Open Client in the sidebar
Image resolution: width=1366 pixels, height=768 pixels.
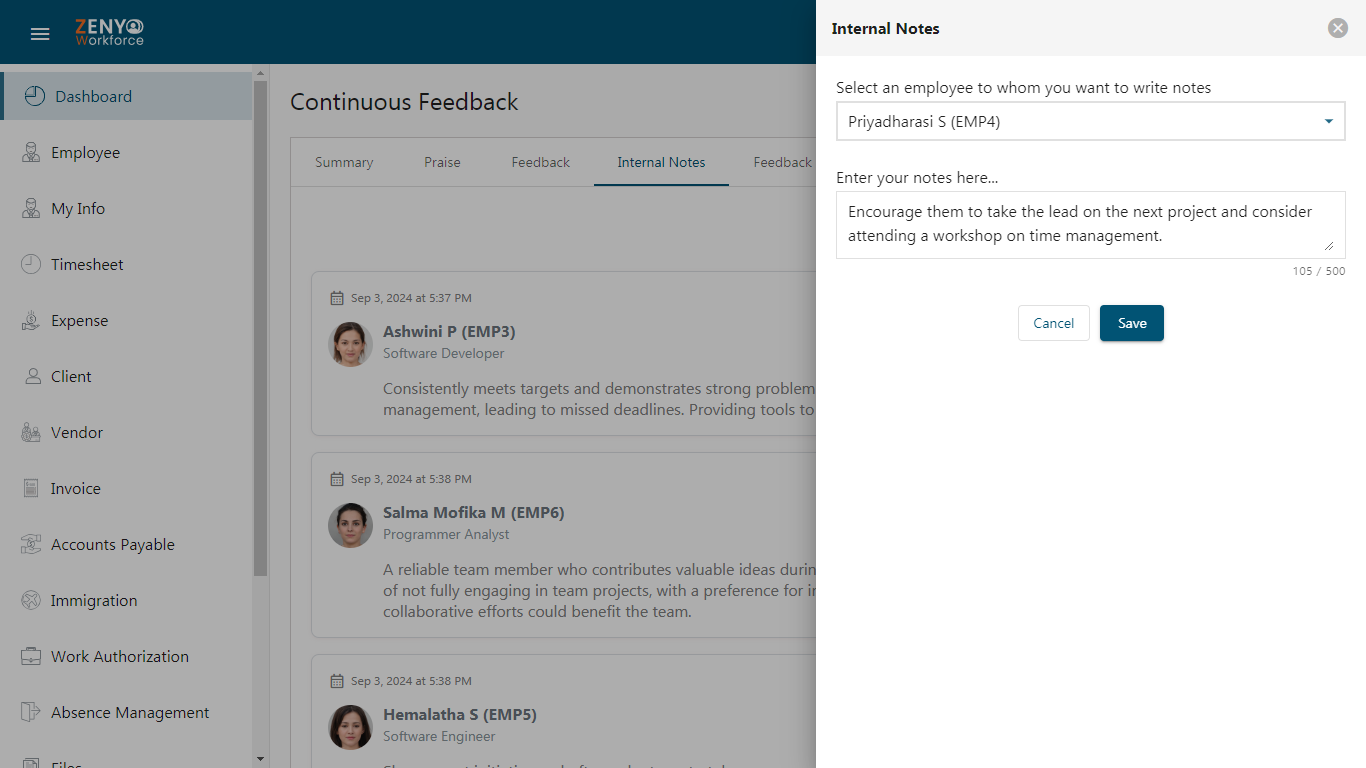(x=127, y=376)
